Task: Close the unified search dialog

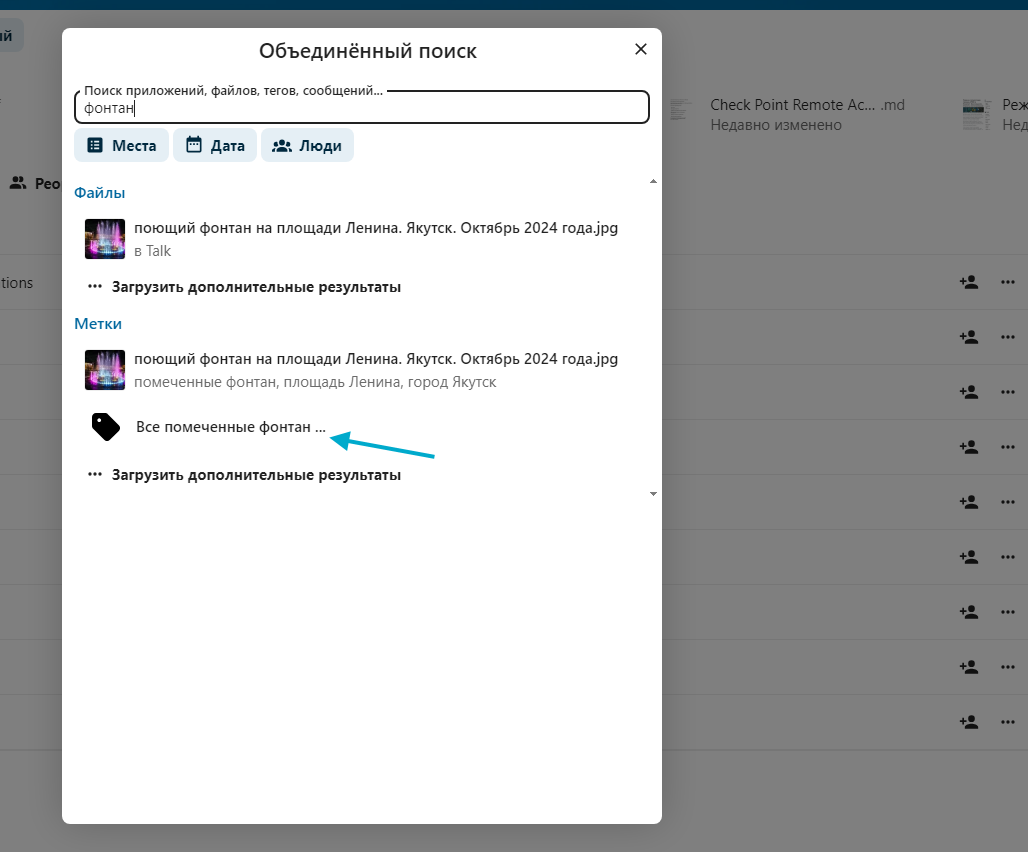Action: (x=641, y=49)
